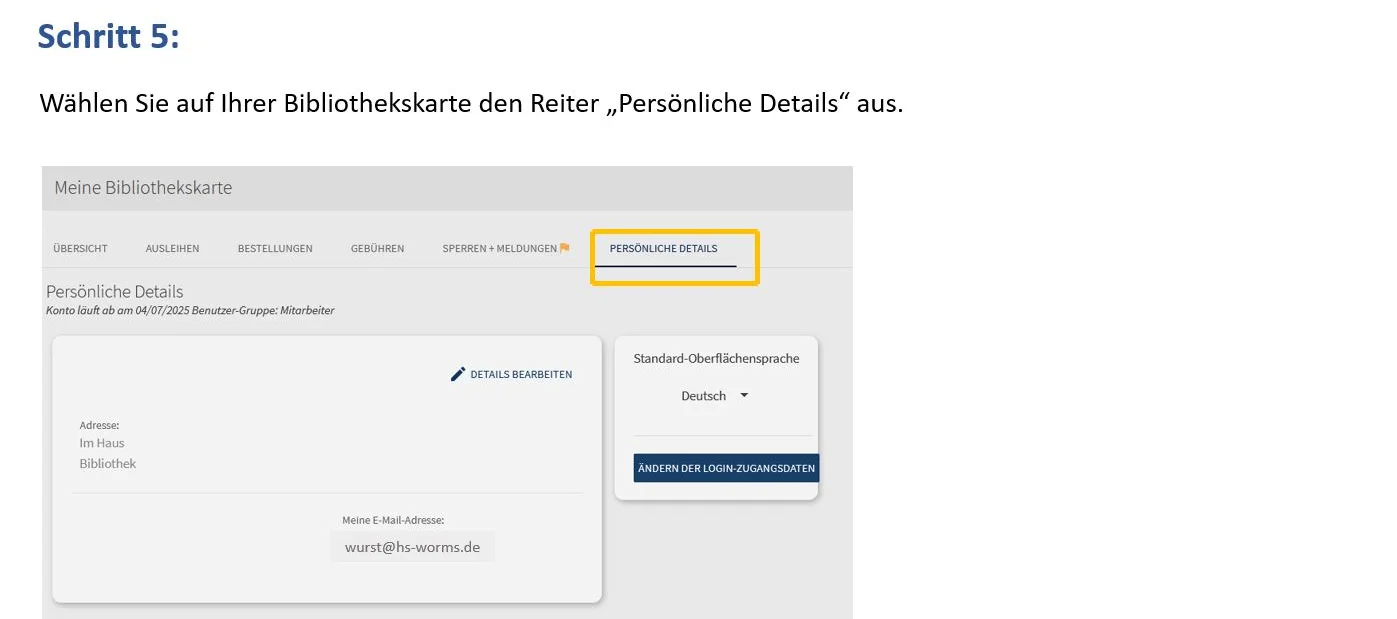
Task: Click the orange flag icon beside SPERREN + MELDUNGEN
Action: [x=565, y=247]
